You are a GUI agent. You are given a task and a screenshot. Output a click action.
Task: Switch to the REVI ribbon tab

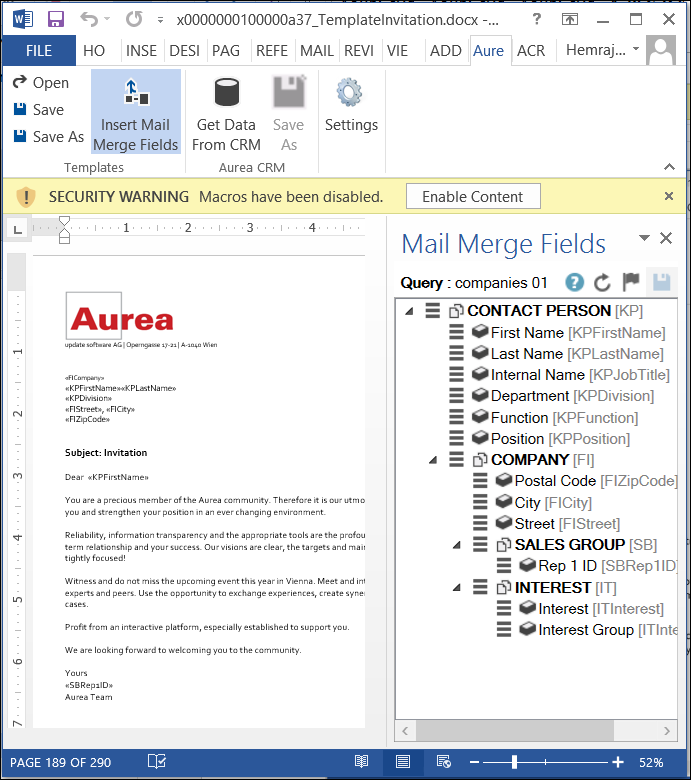click(x=359, y=51)
